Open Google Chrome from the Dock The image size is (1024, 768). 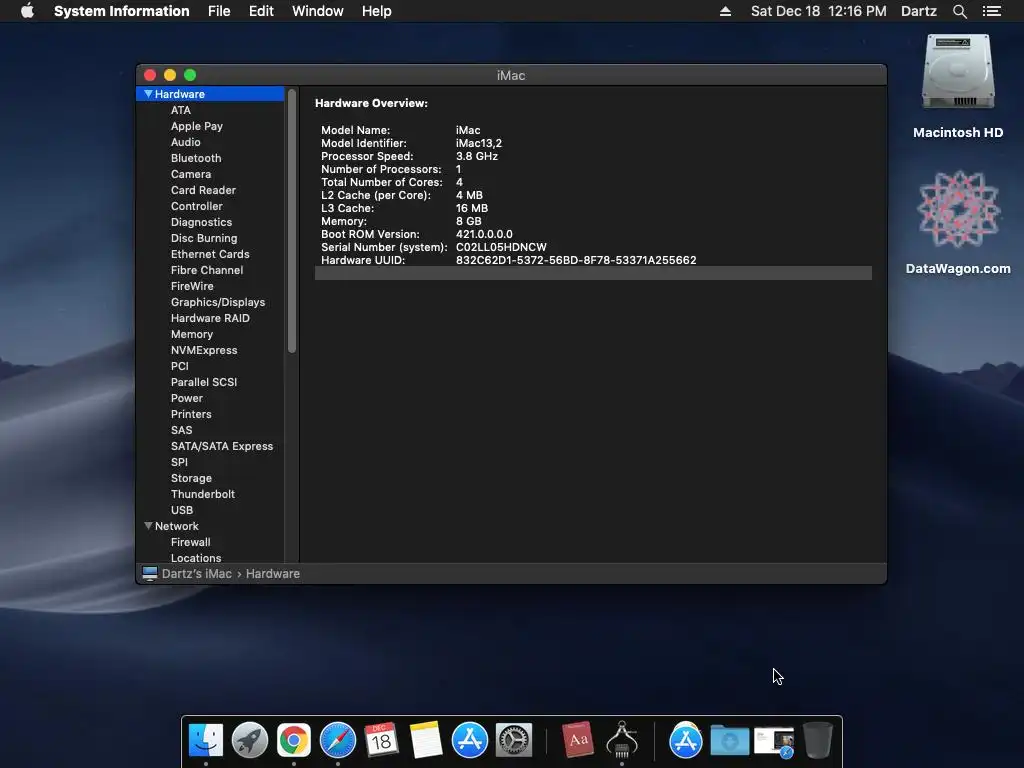click(294, 741)
